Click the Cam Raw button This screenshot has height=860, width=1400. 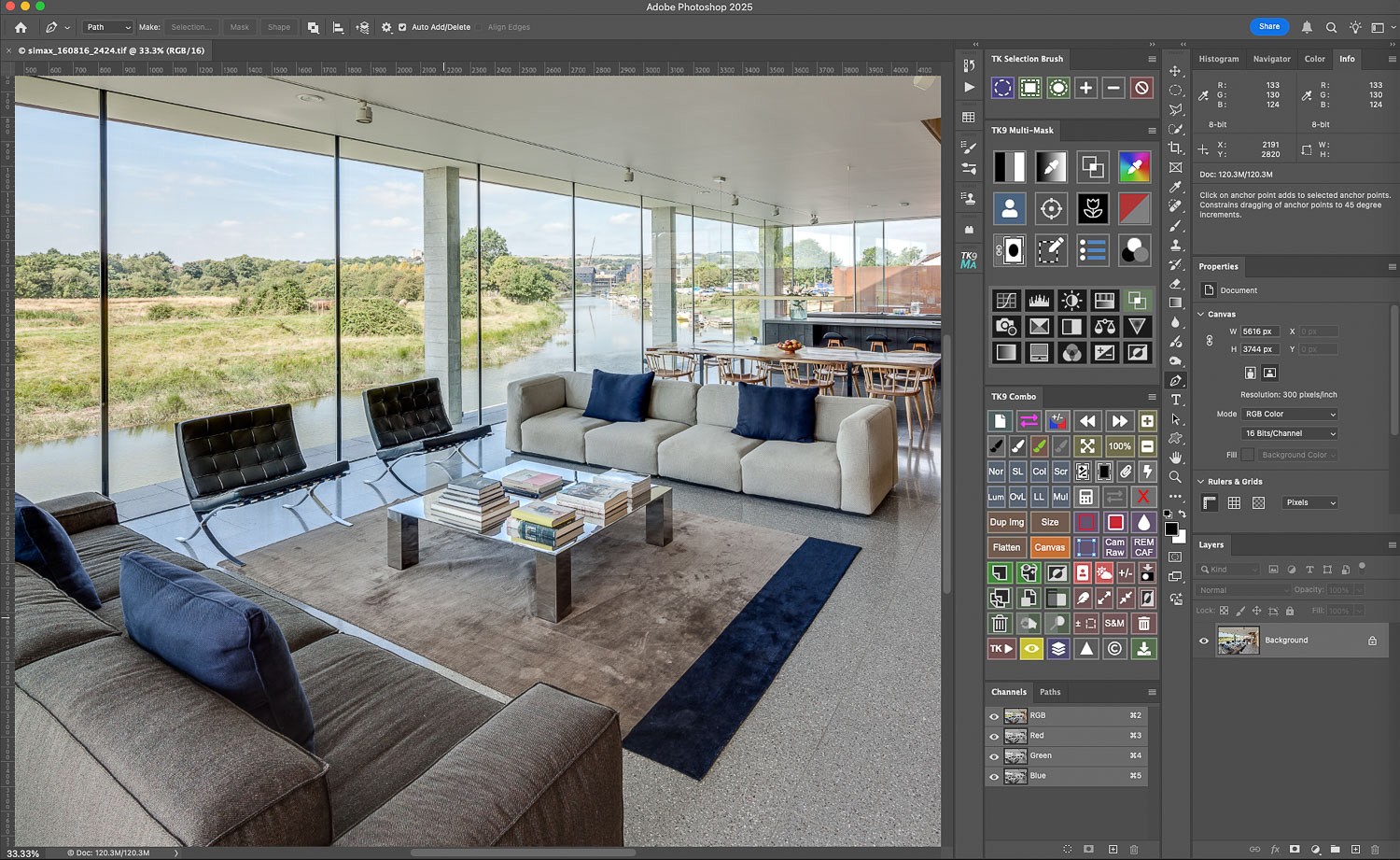(1115, 547)
